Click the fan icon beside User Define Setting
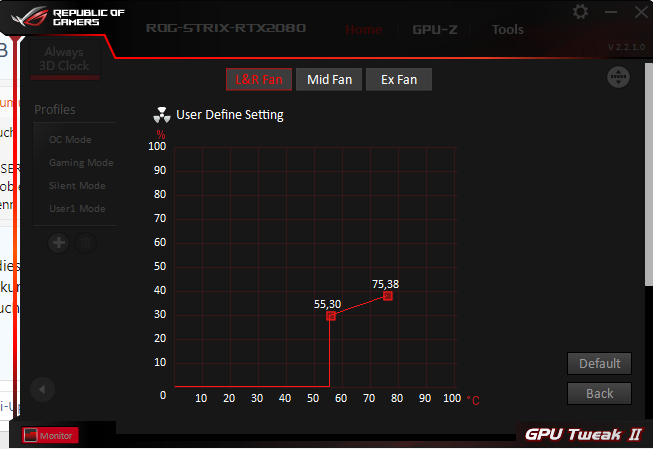The width and height of the screenshot is (653, 449). tap(162, 115)
